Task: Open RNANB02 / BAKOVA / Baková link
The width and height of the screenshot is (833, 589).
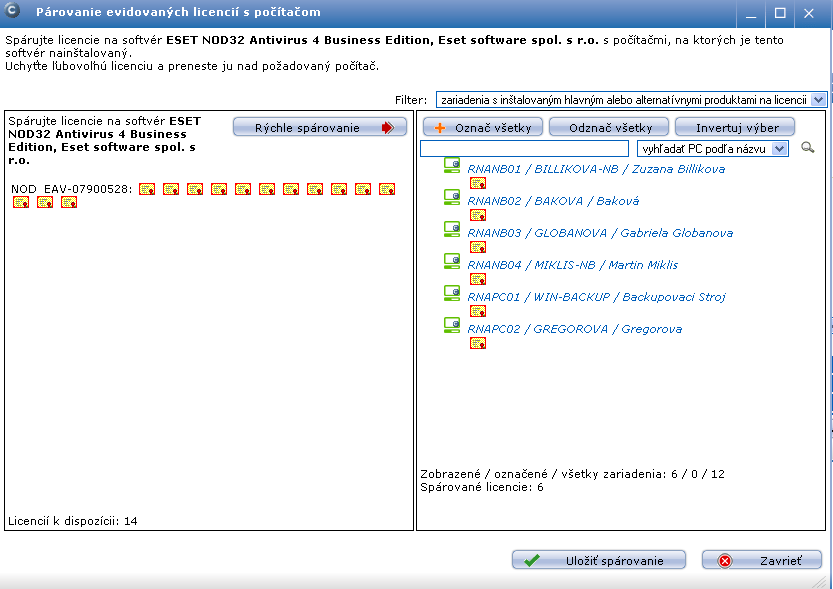Action: [x=553, y=201]
